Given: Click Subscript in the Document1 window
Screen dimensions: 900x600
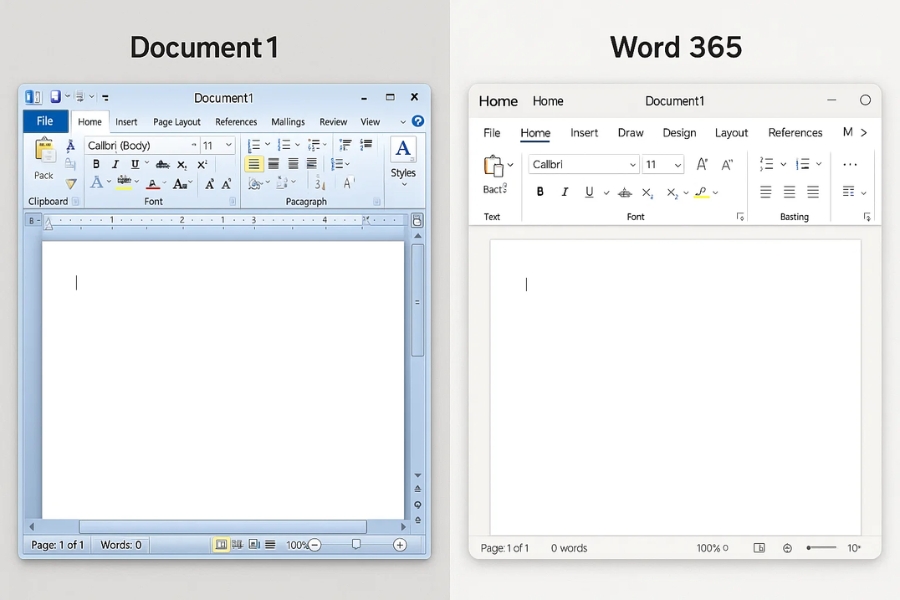Looking at the screenshot, I should [x=182, y=165].
